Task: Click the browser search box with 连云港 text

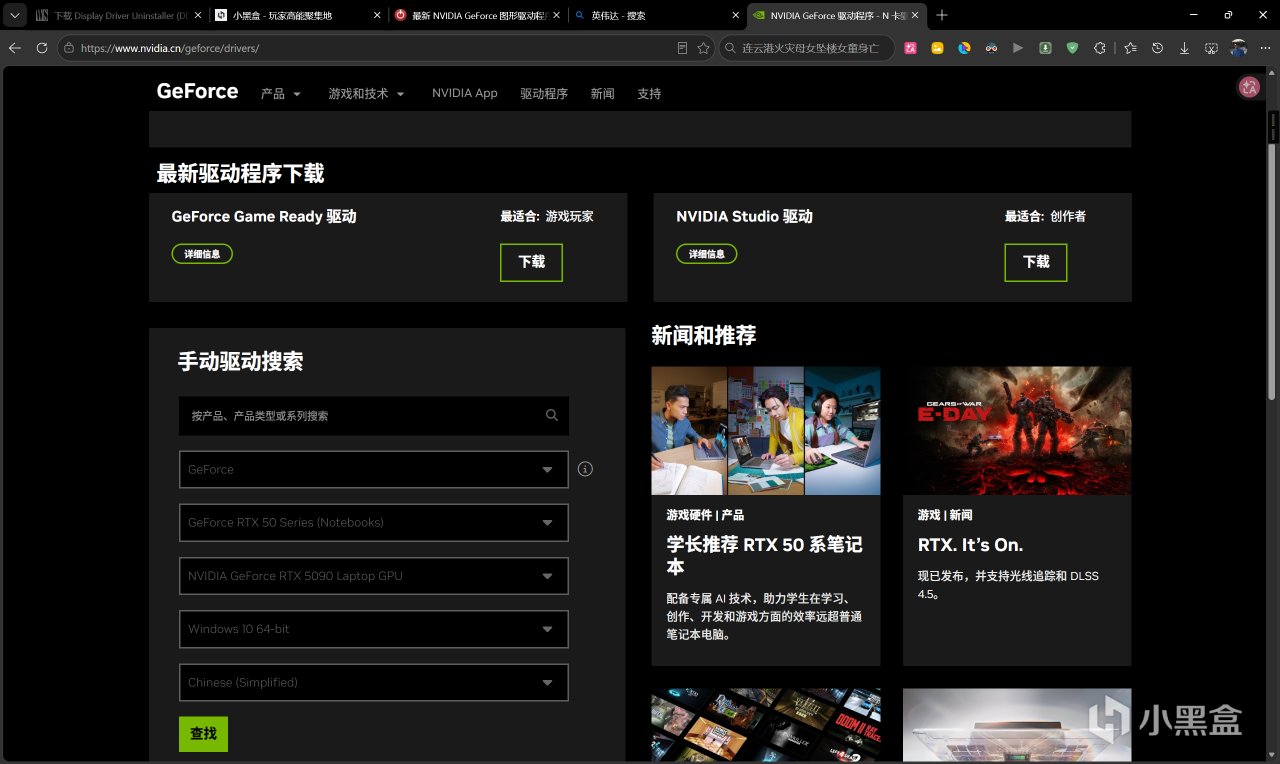Action: [807, 48]
